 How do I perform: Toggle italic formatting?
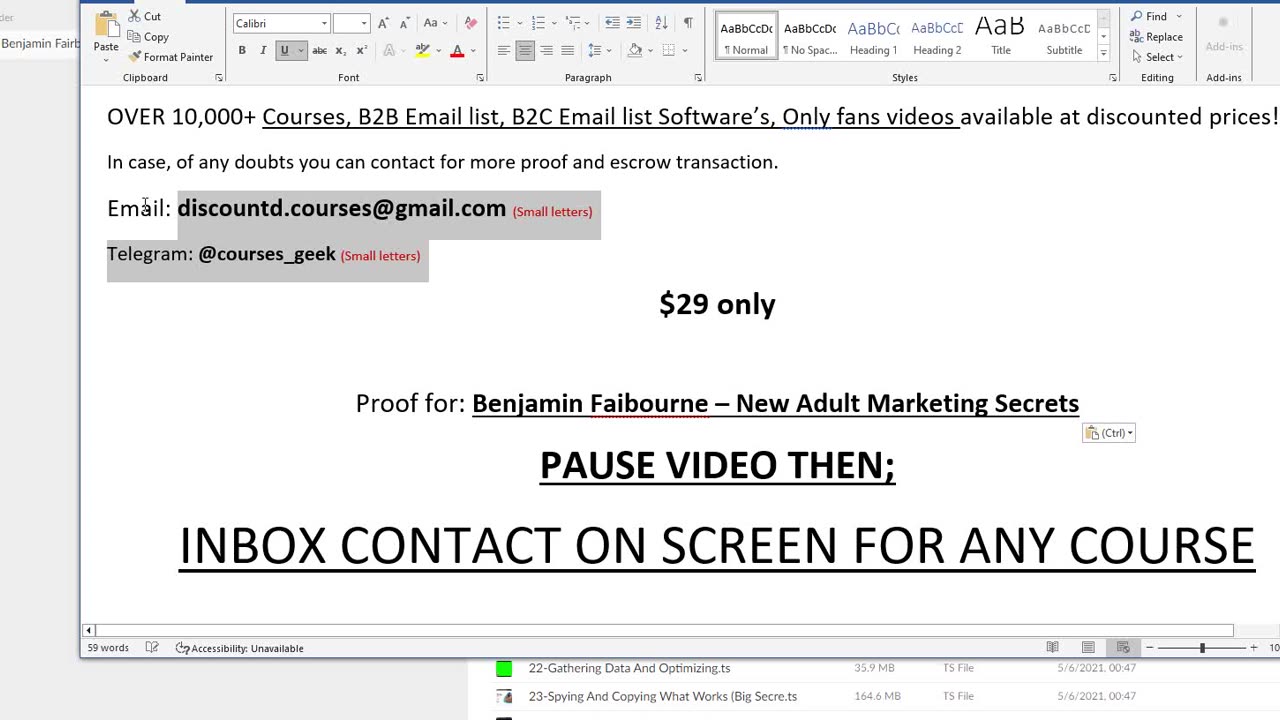click(263, 50)
